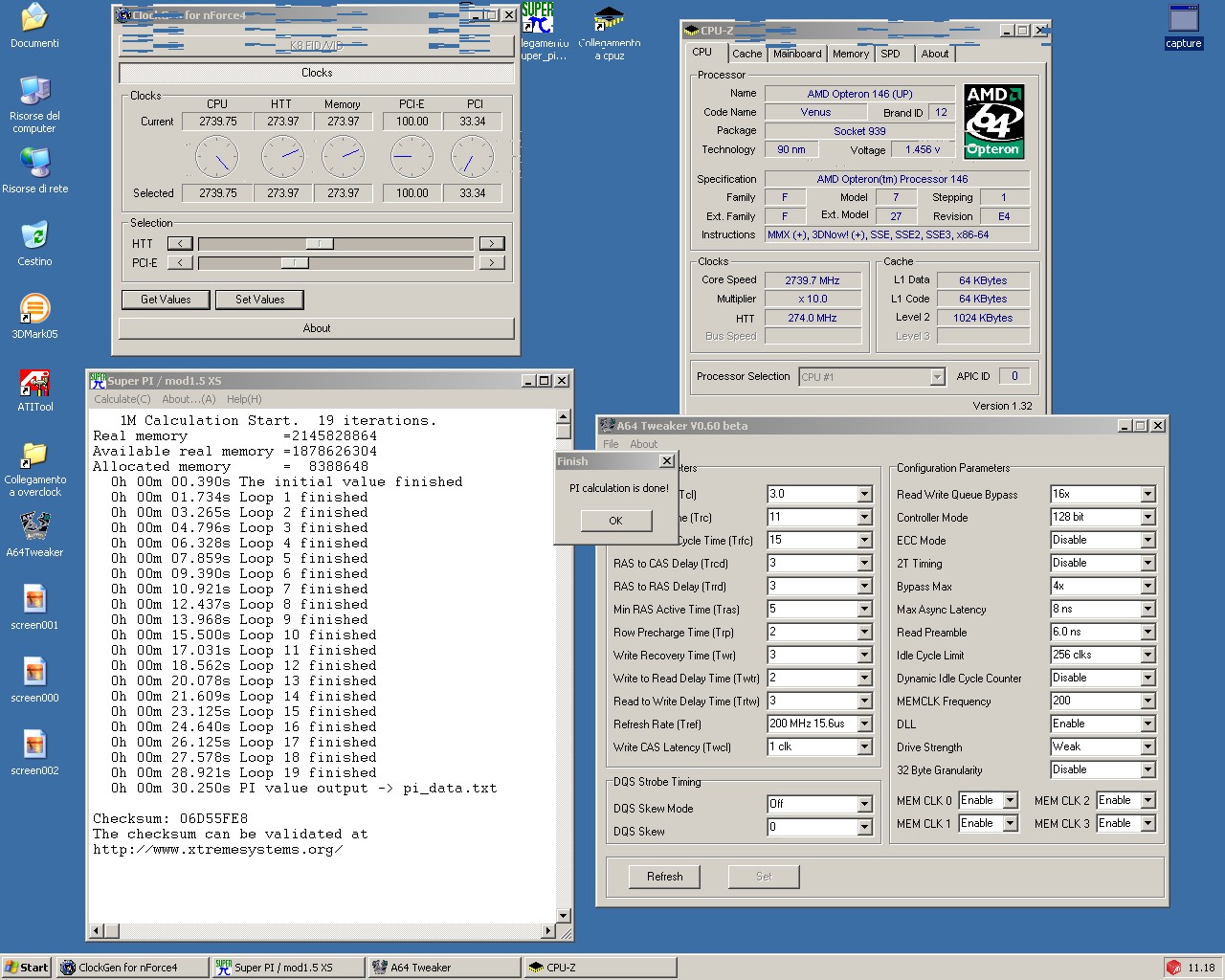Open the Cache tab in CPU-Z
Image resolution: width=1225 pixels, height=980 pixels.
(747, 55)
